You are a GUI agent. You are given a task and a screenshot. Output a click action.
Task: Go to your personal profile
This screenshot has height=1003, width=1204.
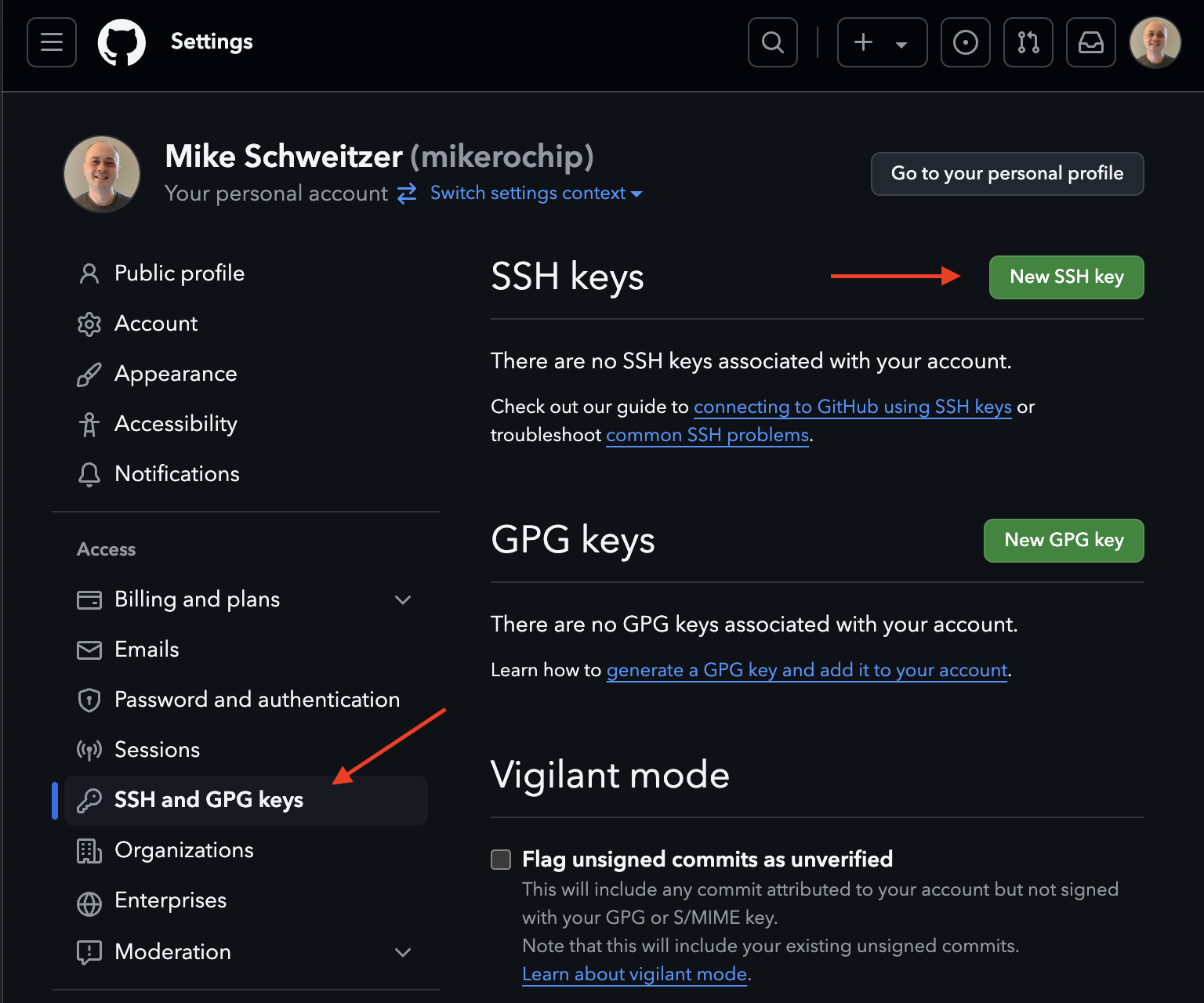(1007, 174)
